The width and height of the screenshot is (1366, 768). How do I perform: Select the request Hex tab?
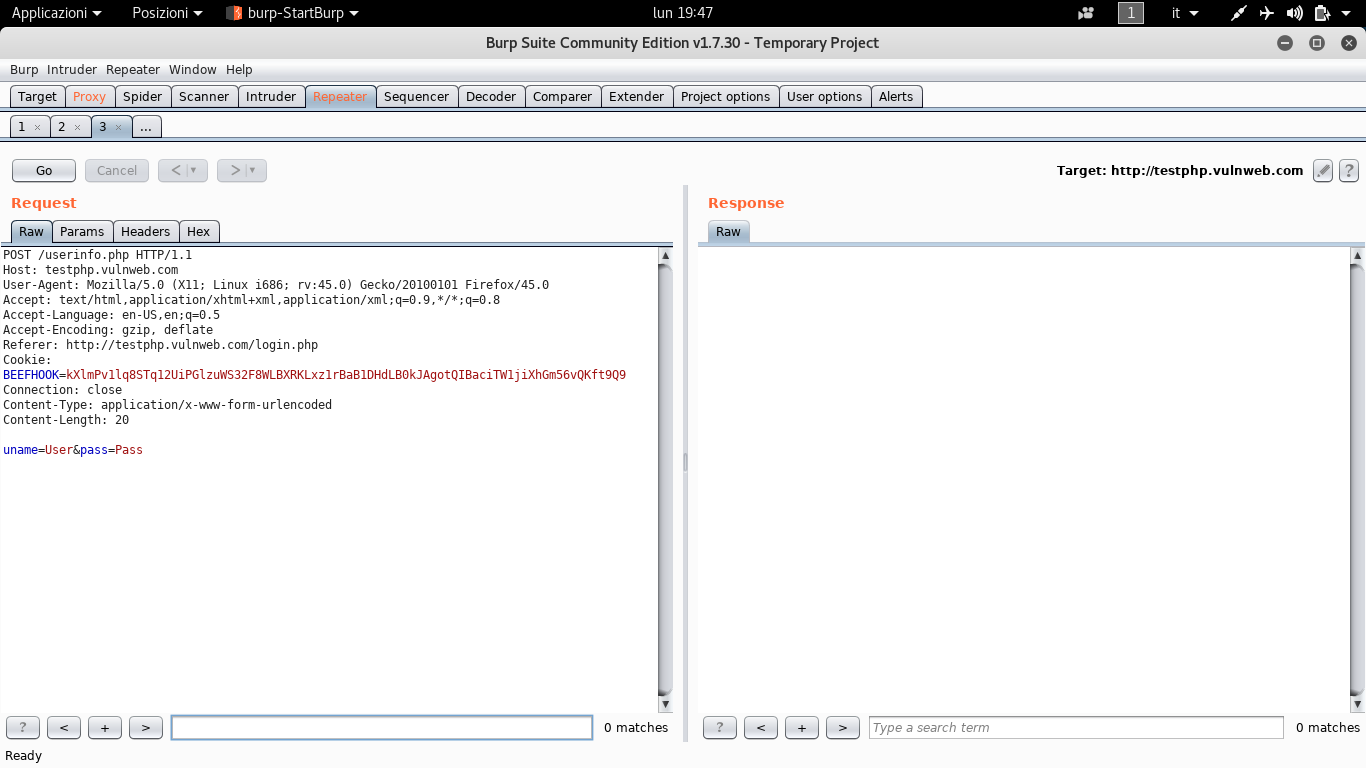click(199, 232)
